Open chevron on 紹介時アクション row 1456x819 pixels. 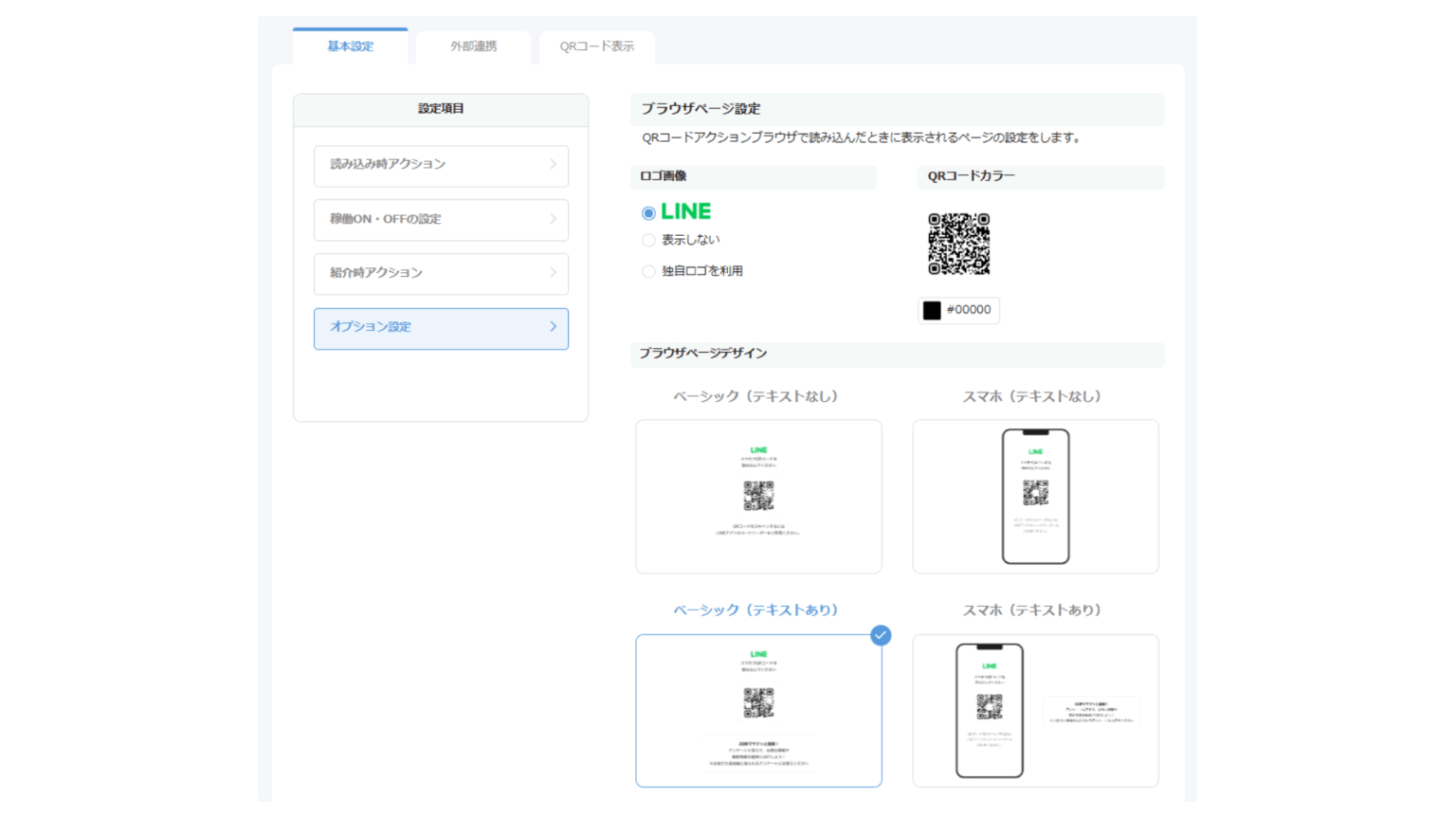[553, 273]
